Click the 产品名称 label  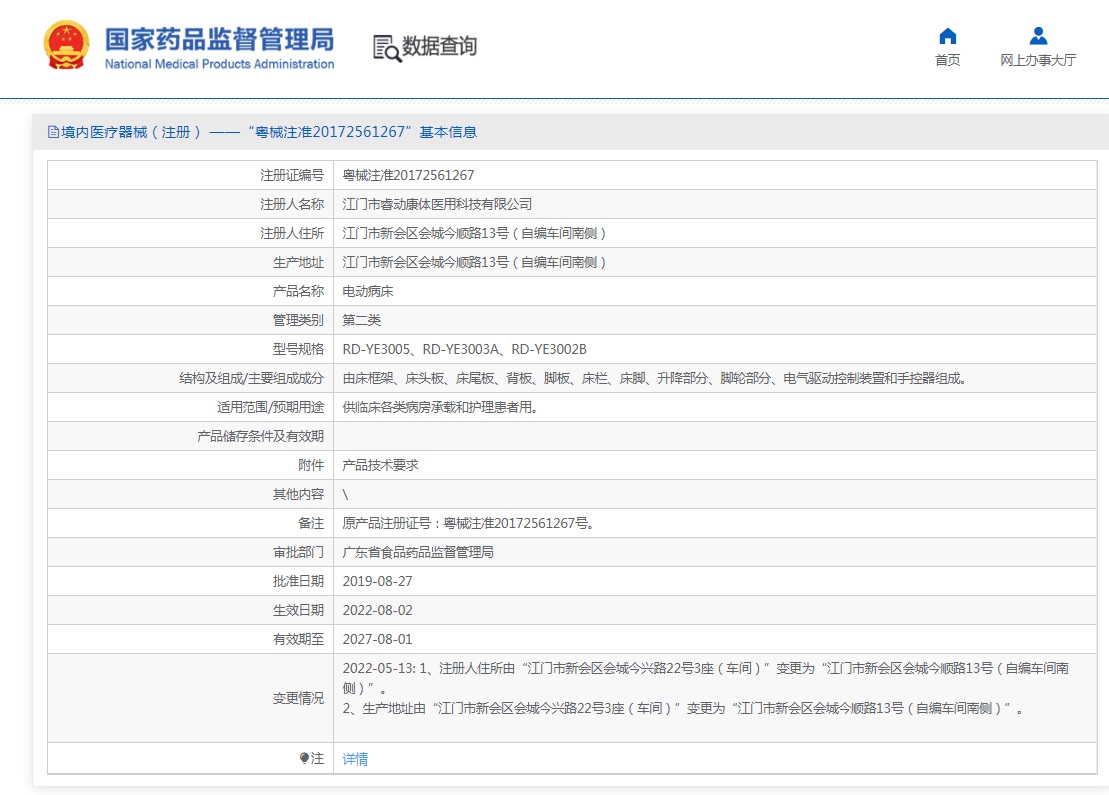tap(298, 291)
